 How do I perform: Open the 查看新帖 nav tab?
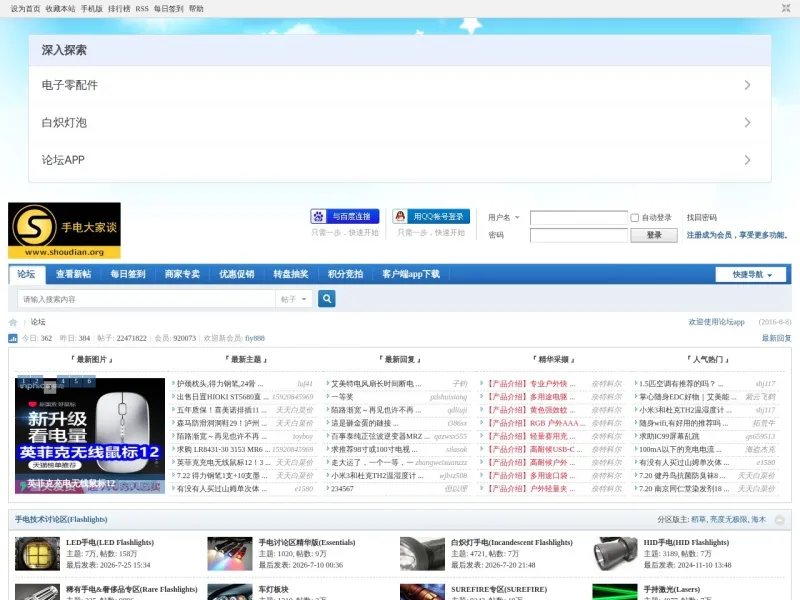73,274
